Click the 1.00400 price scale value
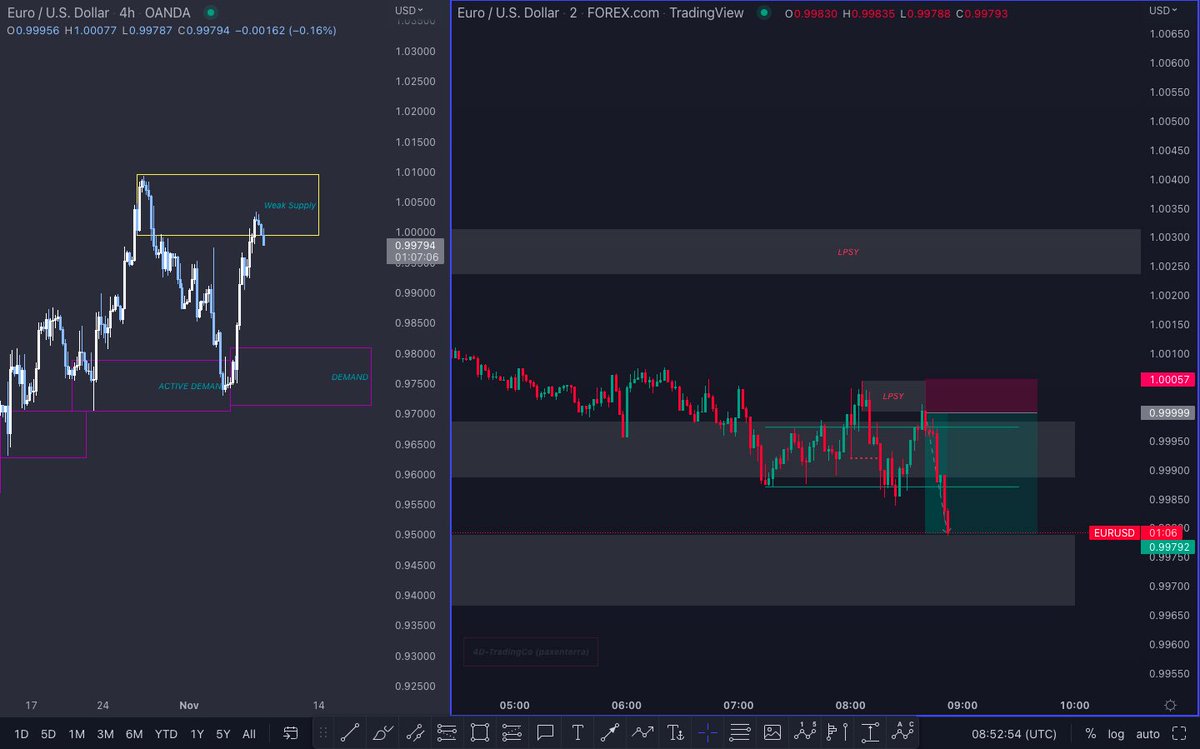This screenshot has width=1200, height=749. [1168, 180]
